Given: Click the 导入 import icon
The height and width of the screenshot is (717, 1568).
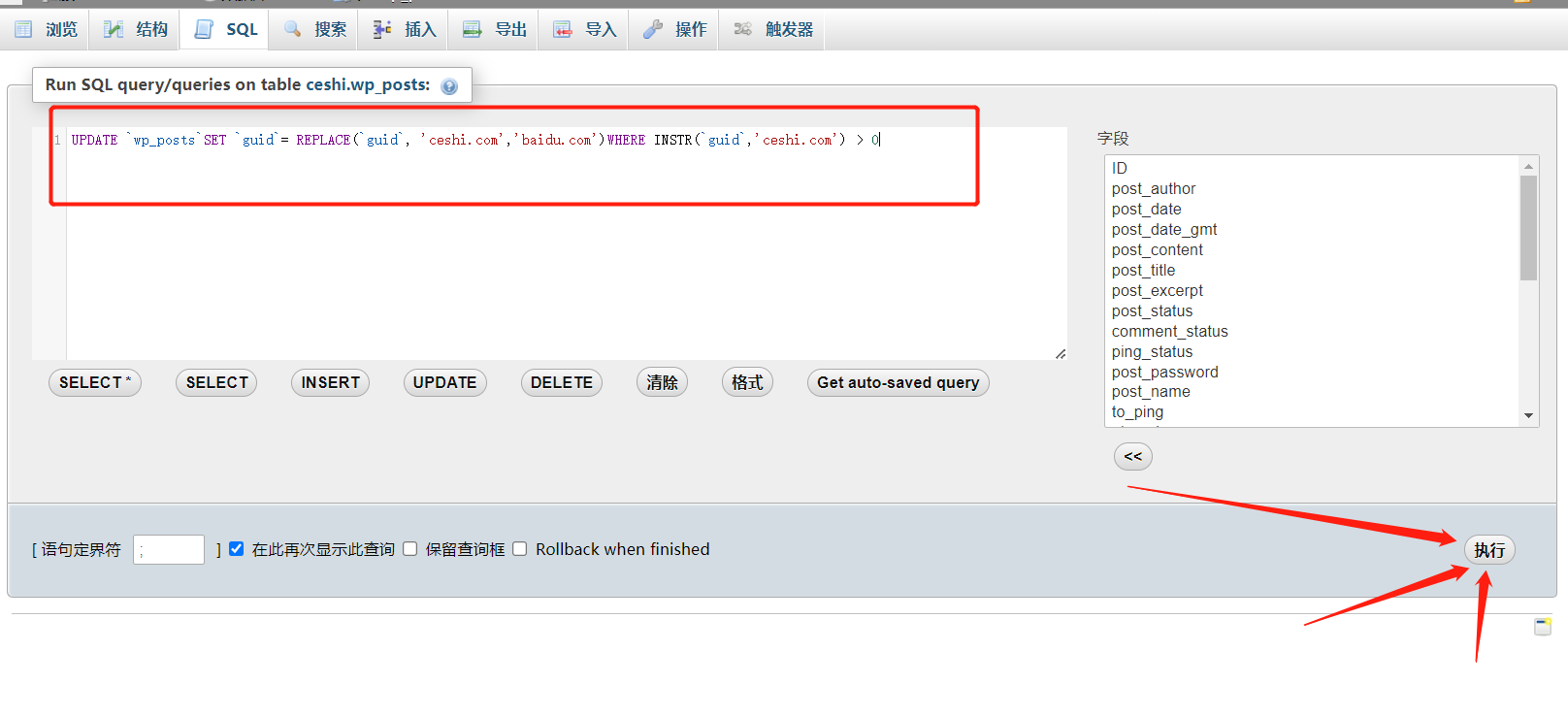Looking at the screenshot, I should point(563,29).
